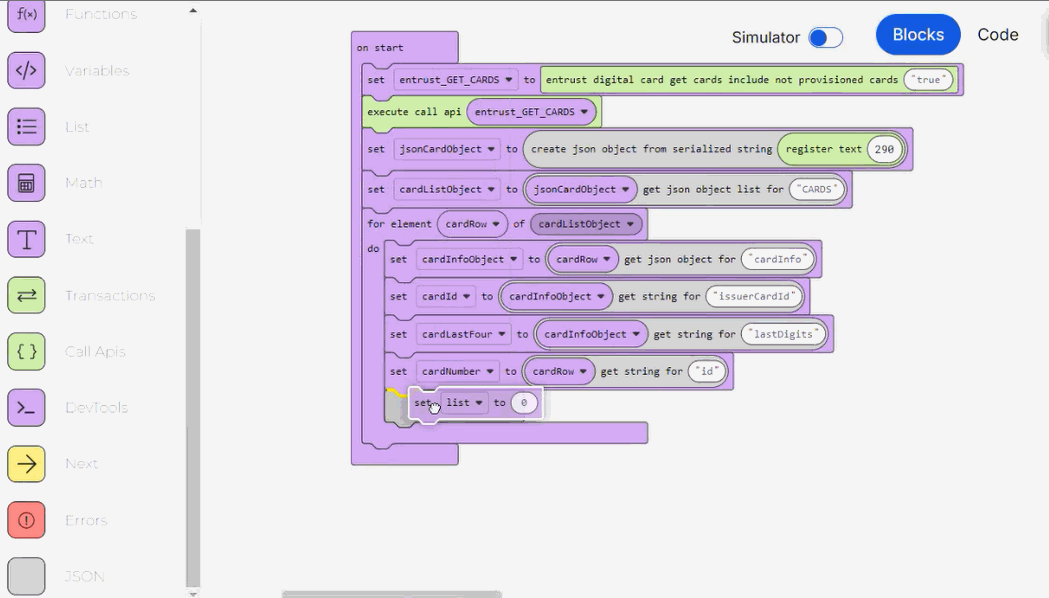This screenshot has width=1049, height=598.
Task: Switch to the Code view
Action: coord(997,34)
